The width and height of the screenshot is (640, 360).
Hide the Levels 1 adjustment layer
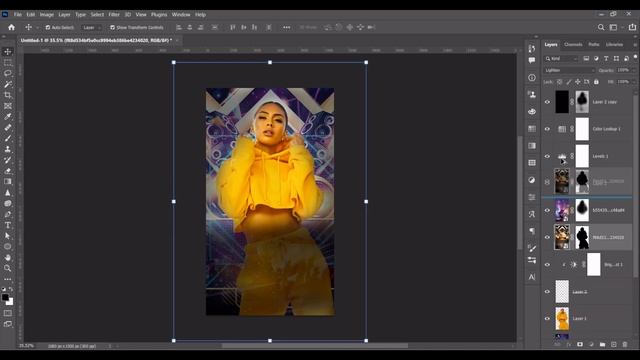coord(547,156)
